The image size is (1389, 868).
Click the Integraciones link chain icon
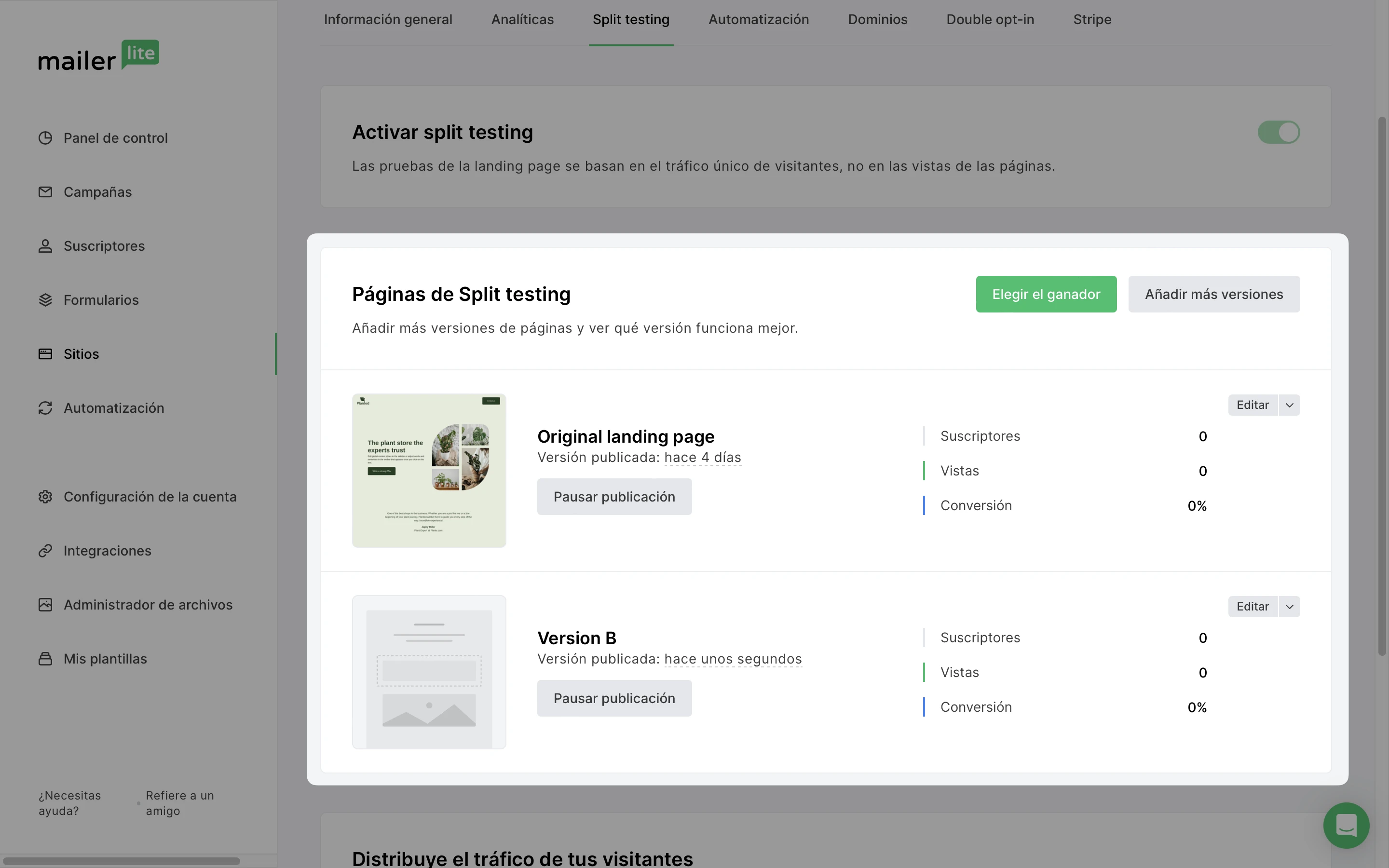tap(45, 551)
